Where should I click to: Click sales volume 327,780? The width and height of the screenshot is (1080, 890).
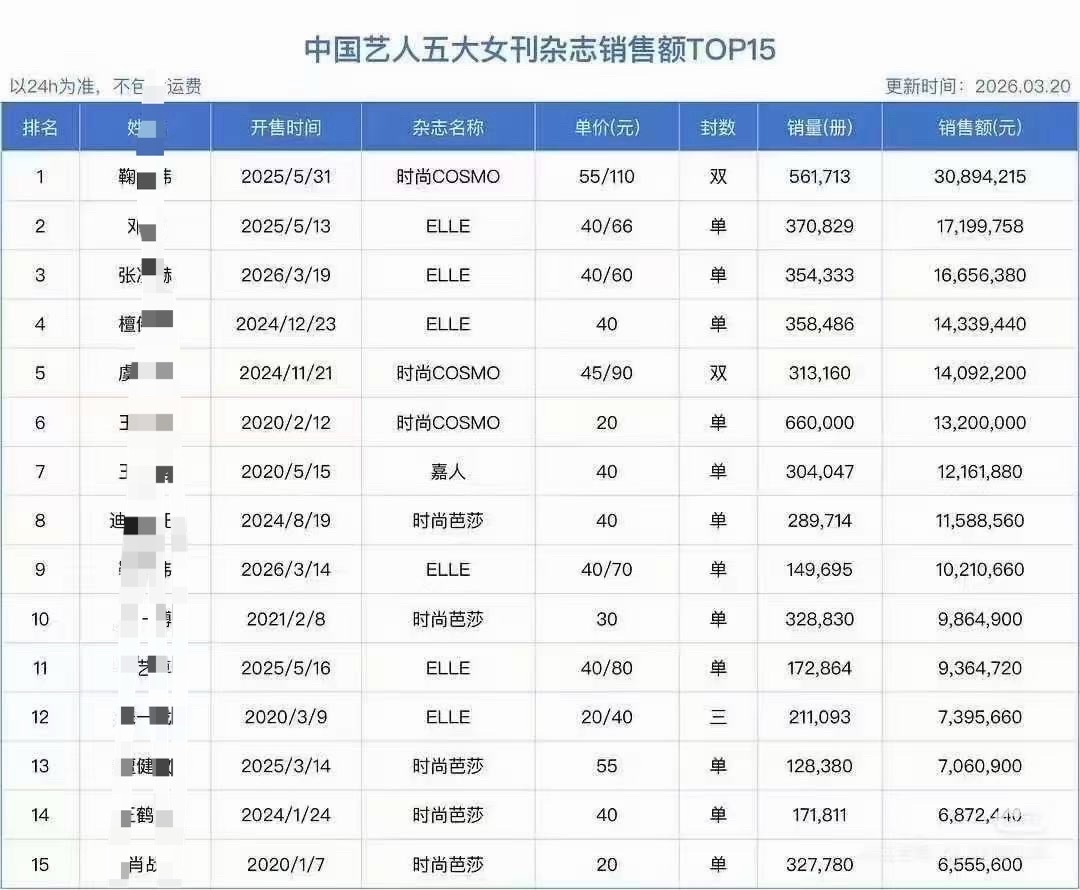tap(820, 864)
